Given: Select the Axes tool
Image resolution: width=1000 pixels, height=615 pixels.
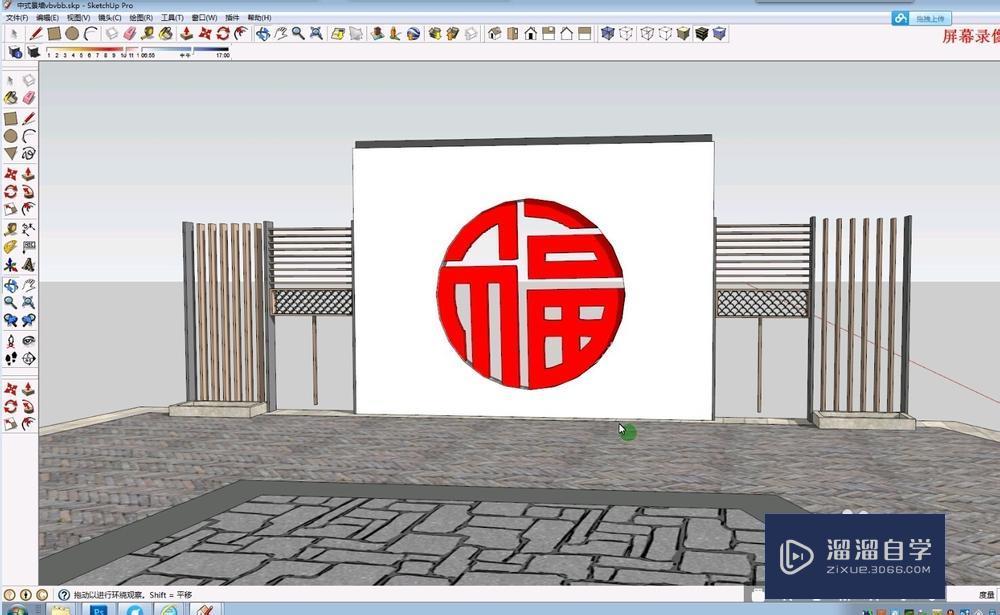Looking at the screenshot, I should (x=10, y=265).
